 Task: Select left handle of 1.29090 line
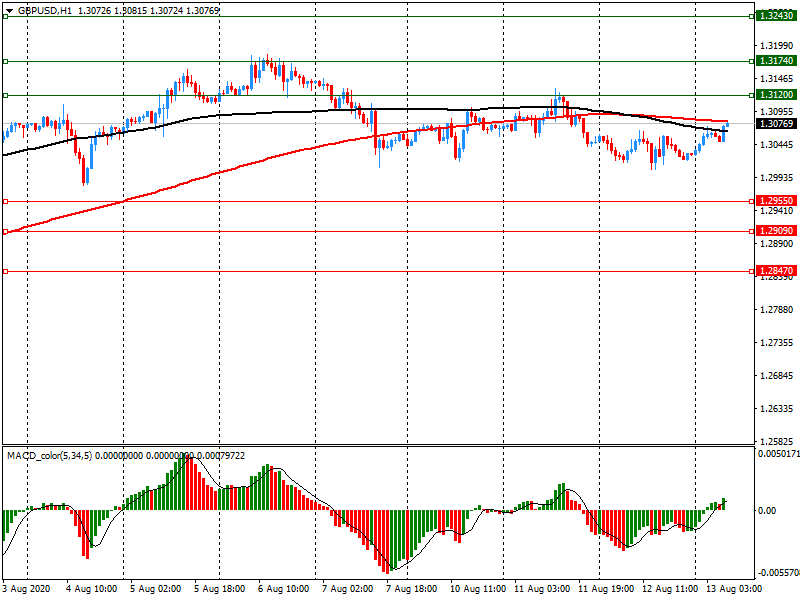click(x=6, y=232)
